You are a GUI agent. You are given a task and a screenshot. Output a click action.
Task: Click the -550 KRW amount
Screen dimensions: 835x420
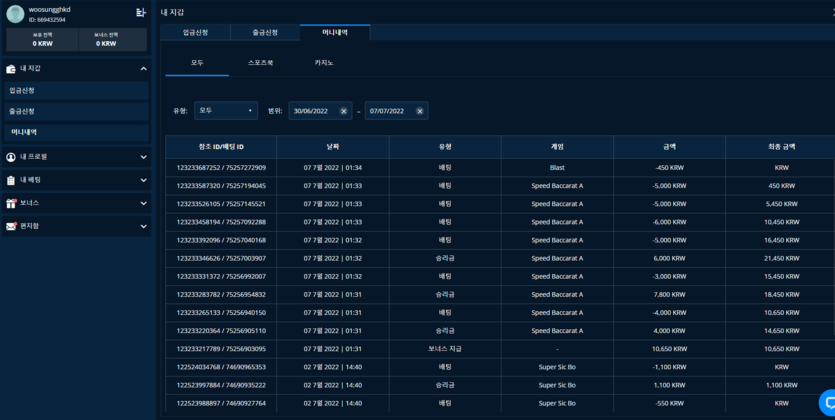click(669, 403)
